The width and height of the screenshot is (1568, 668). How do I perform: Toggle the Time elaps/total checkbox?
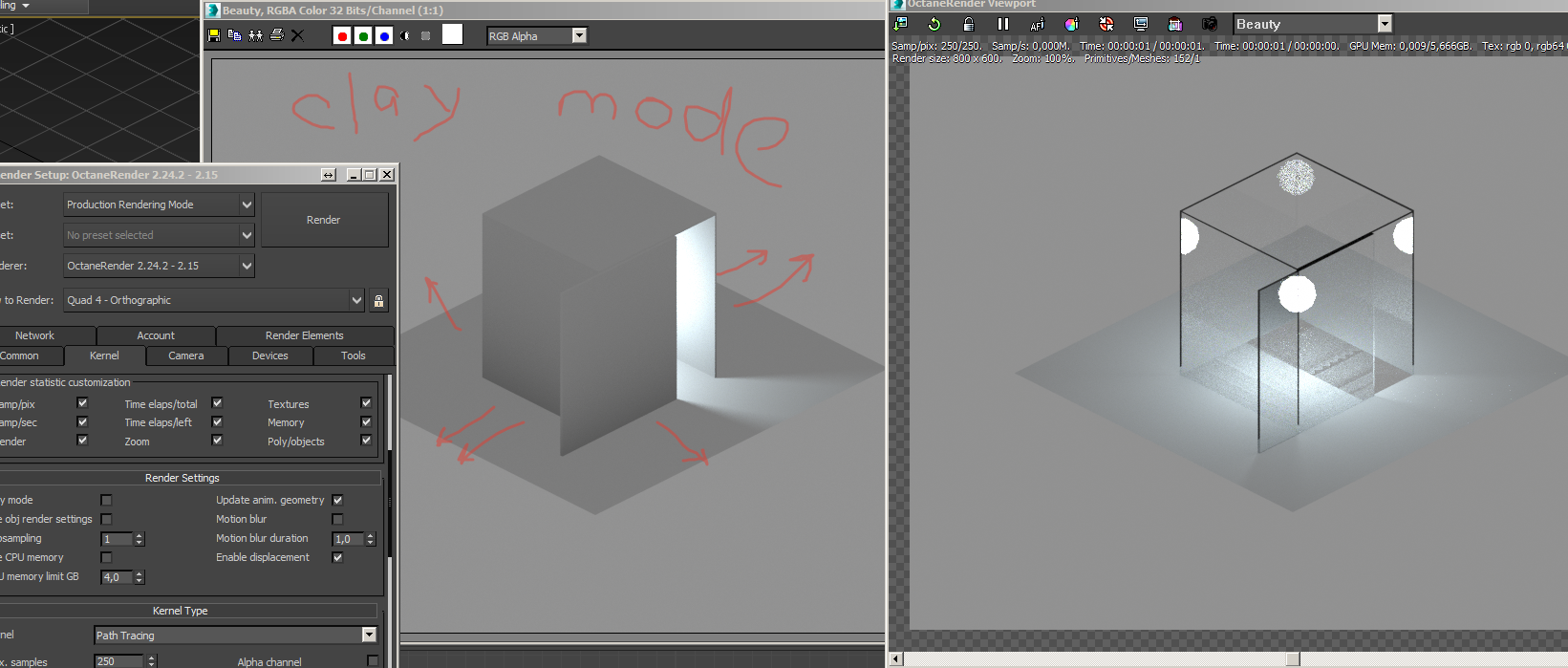pos(217,403)
